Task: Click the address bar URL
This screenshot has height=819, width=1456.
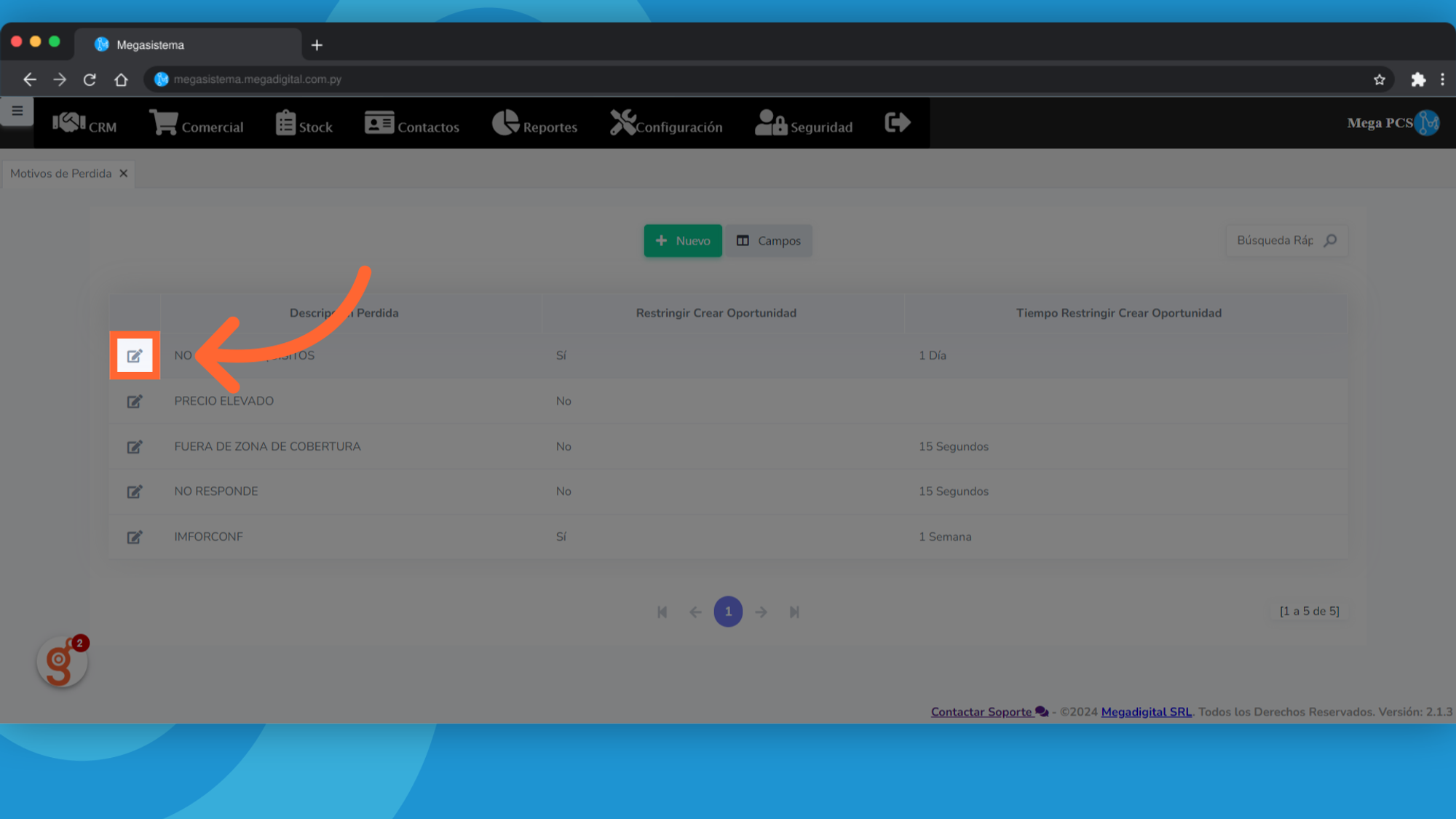Action: tap(257, 79)
